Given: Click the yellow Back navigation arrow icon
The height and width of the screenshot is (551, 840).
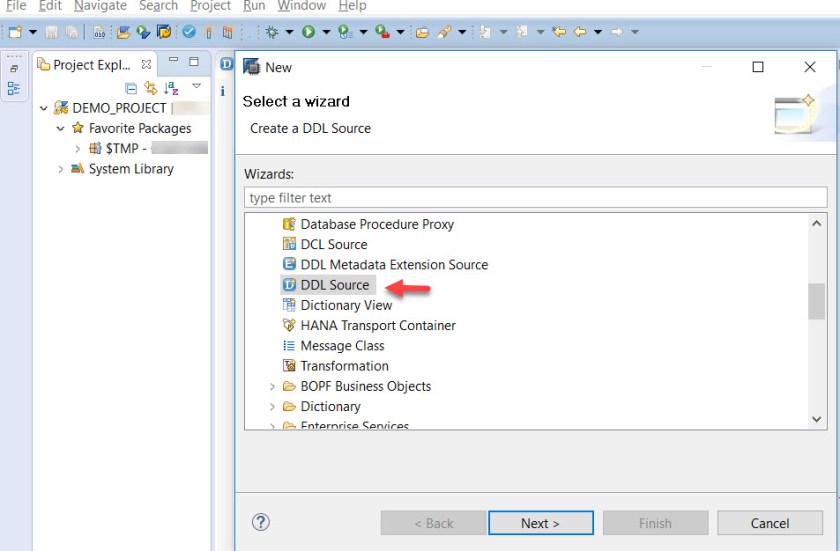Looking at the screenshot, I should click(580, 32).
